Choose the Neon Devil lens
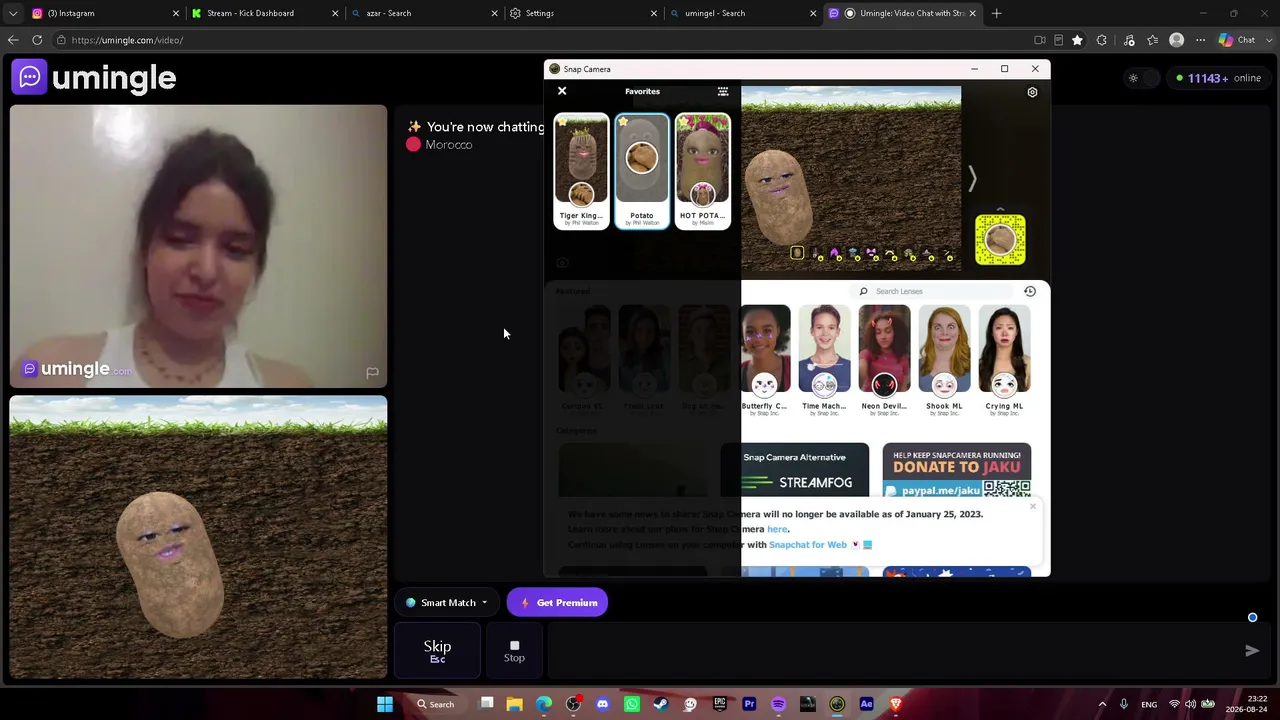This screenshot has width=1280, height=720. 884,360
